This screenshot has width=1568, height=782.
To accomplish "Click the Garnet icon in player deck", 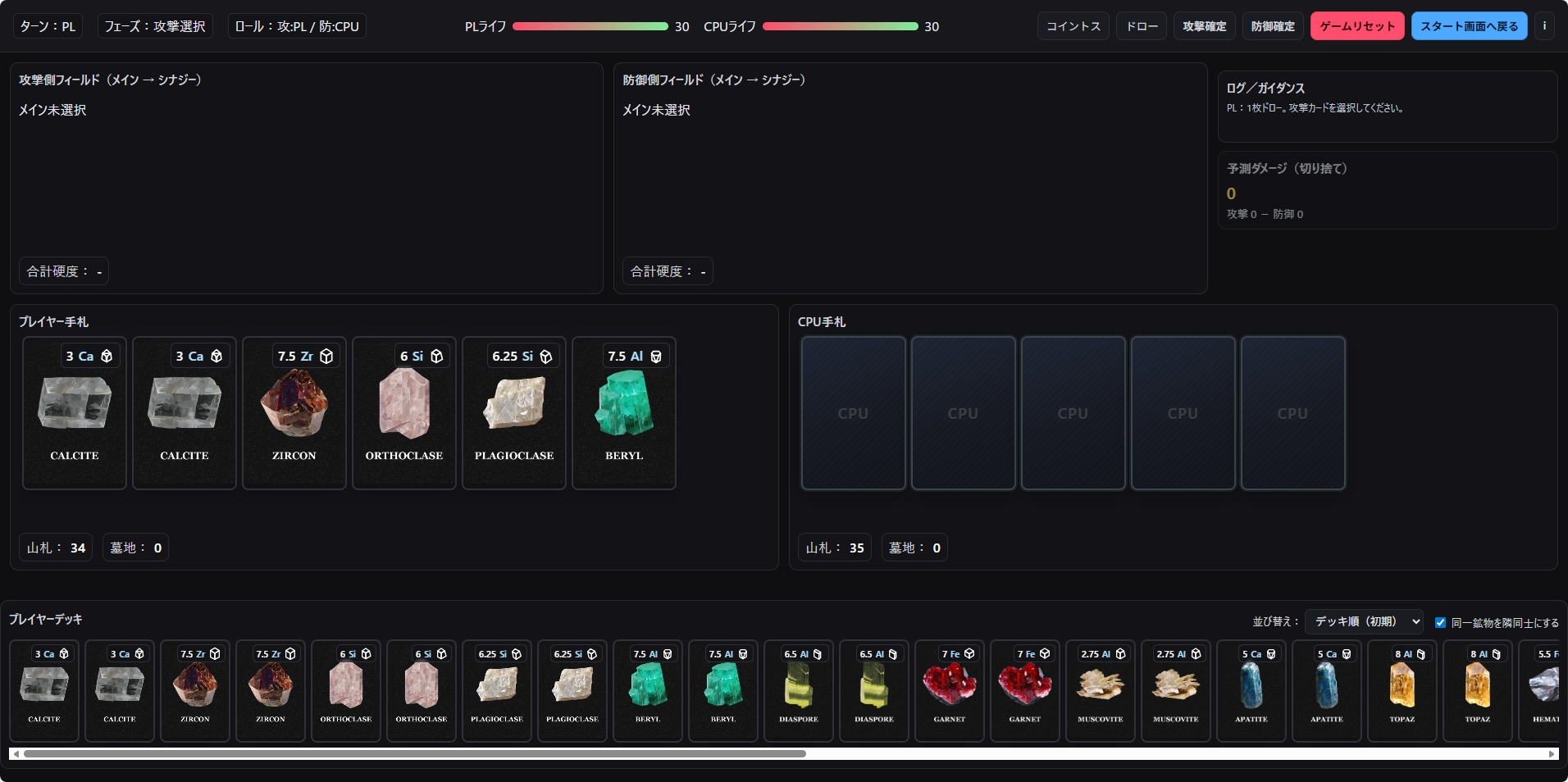I will pos(949,684).
